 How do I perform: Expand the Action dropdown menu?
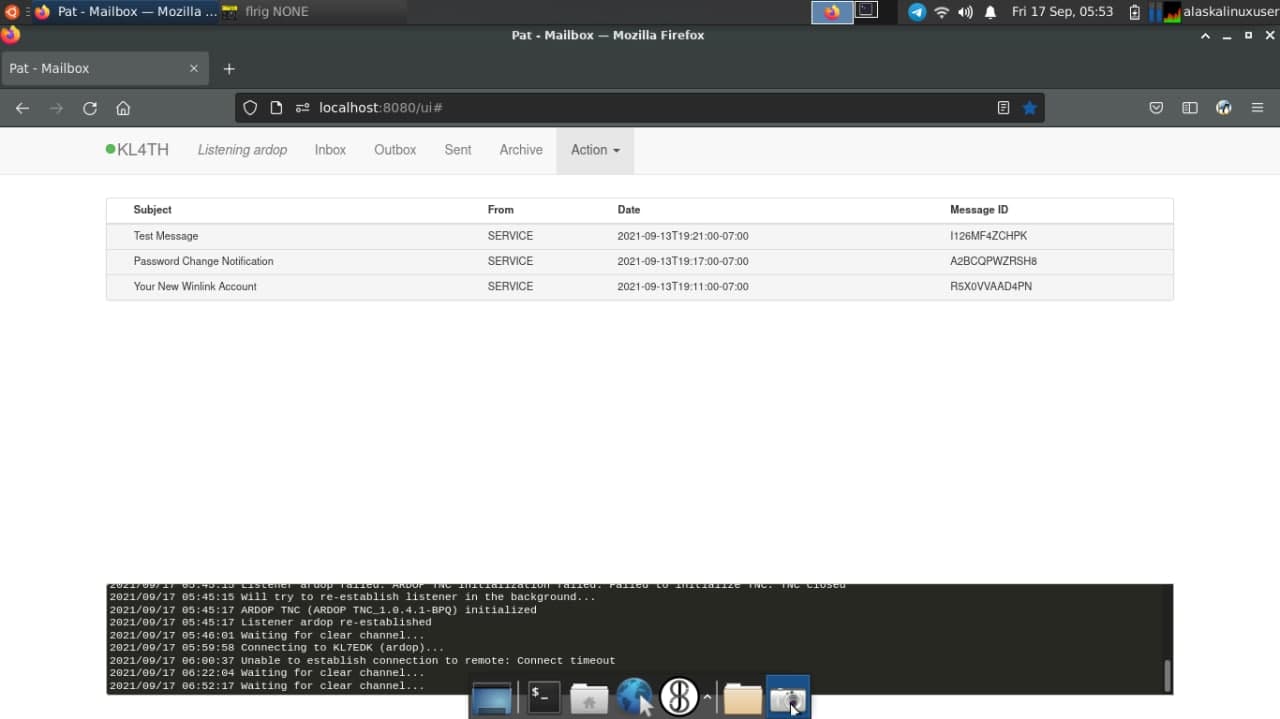pos(595,150)
